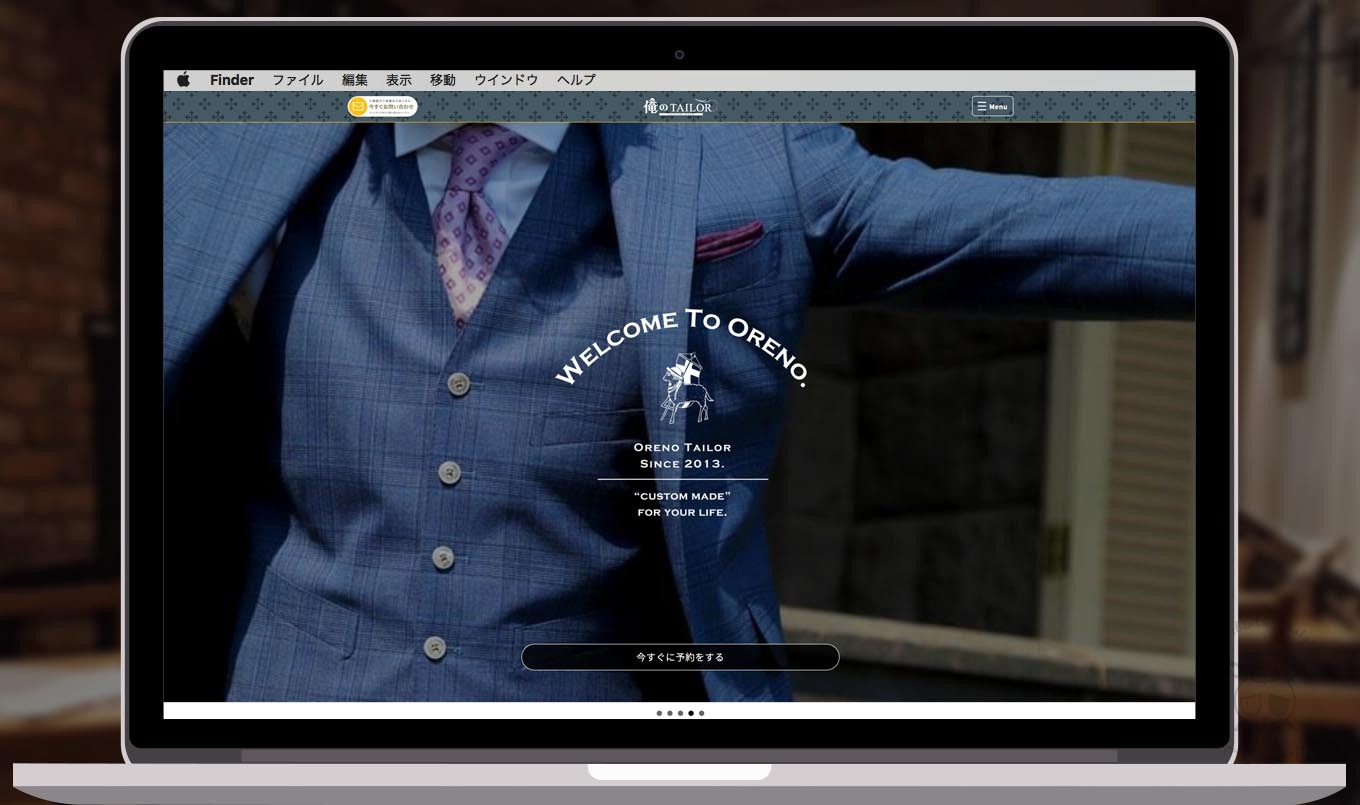Click the 今すぐに予約をする button
This screenshot has width=1360, height=805.
680,657
